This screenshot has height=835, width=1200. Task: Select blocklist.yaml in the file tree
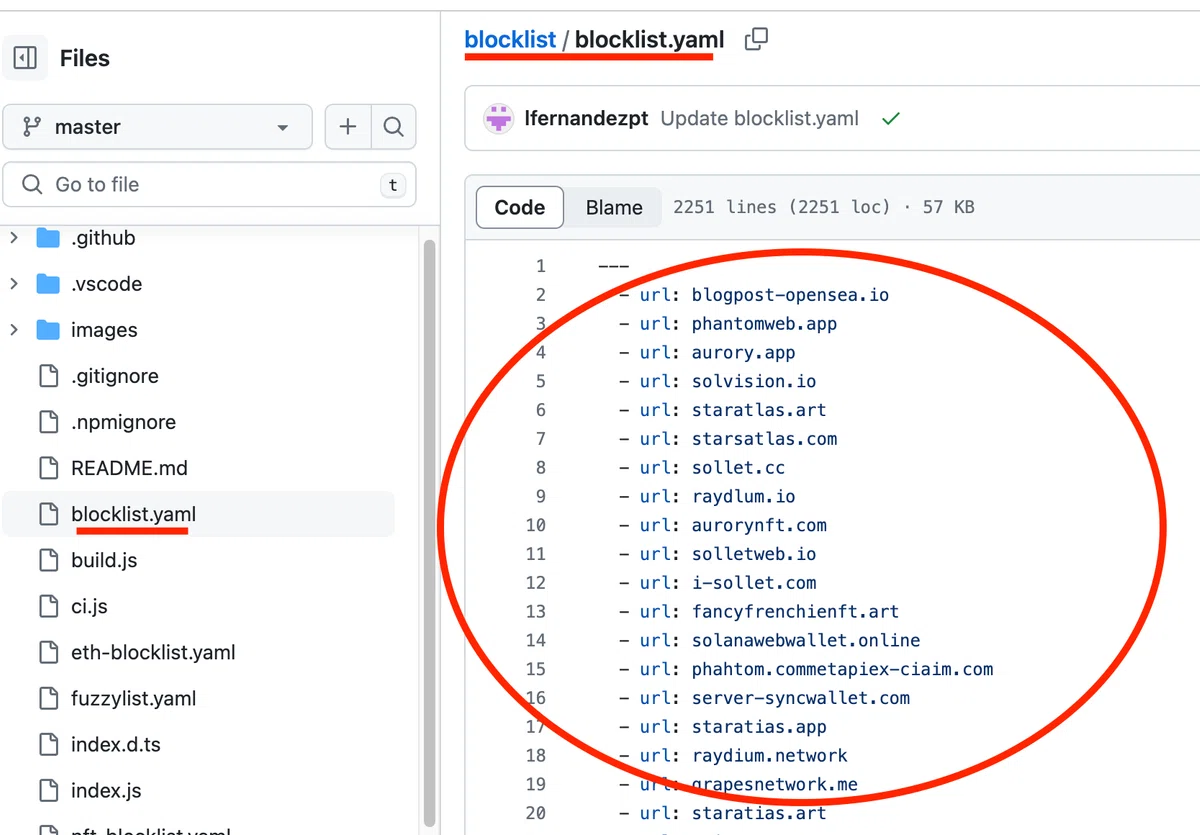(x=200, y=514)
